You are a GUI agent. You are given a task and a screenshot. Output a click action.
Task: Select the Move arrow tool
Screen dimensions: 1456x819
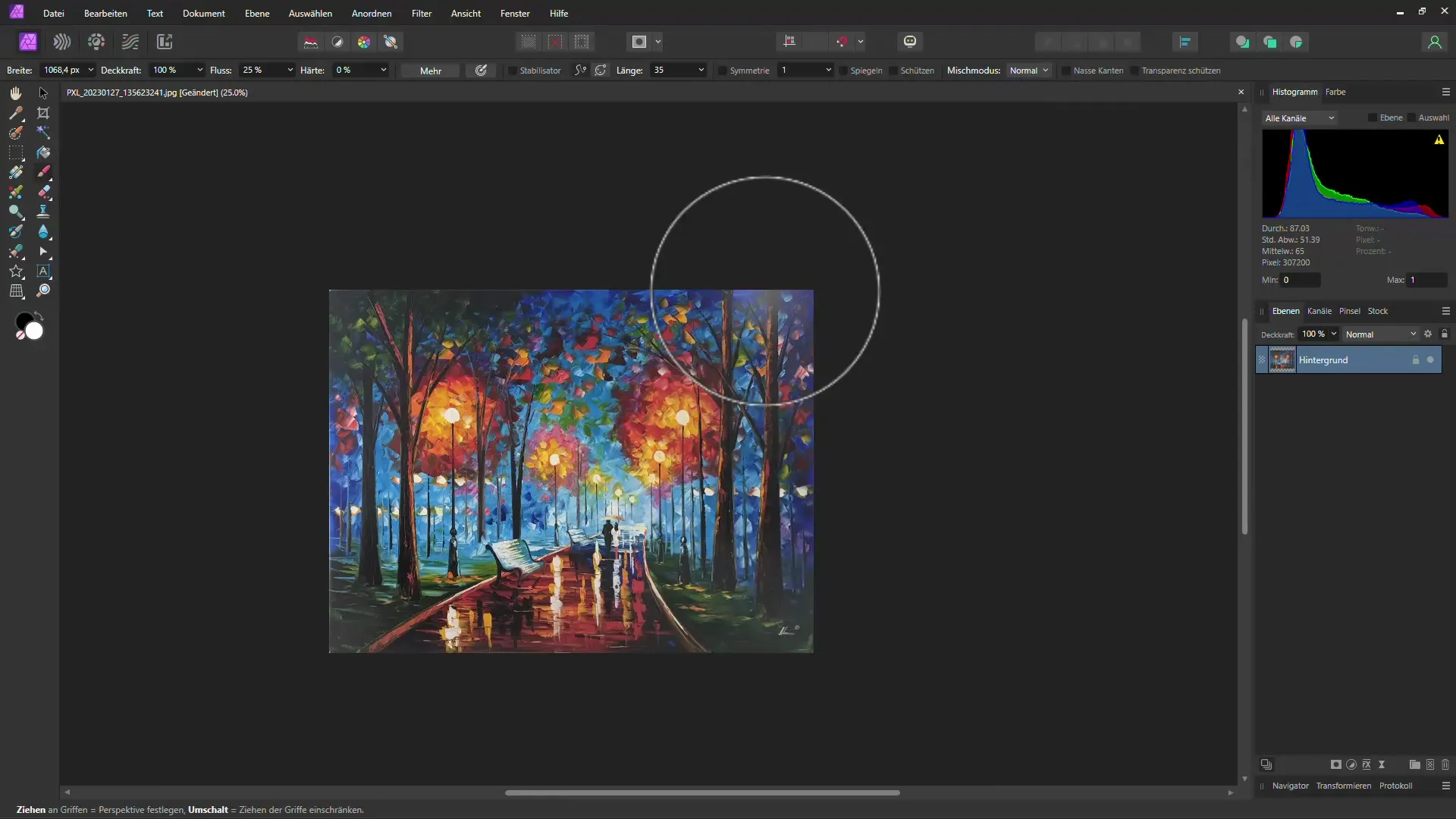[43, 93]
